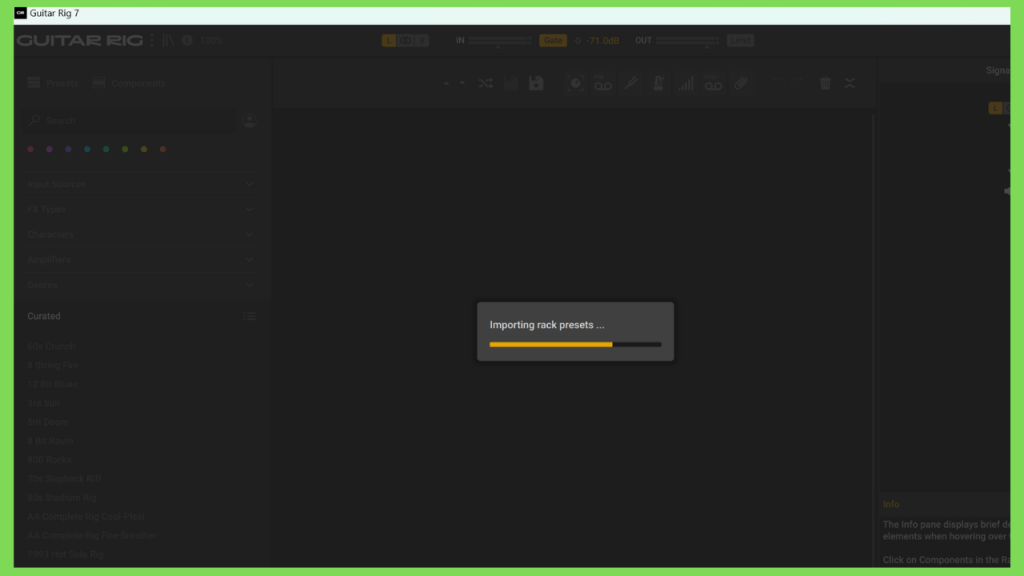The height and width of the screenshot is (576, 1024).
Task: Expand the FX Types filter
Action: click(140, 210)
